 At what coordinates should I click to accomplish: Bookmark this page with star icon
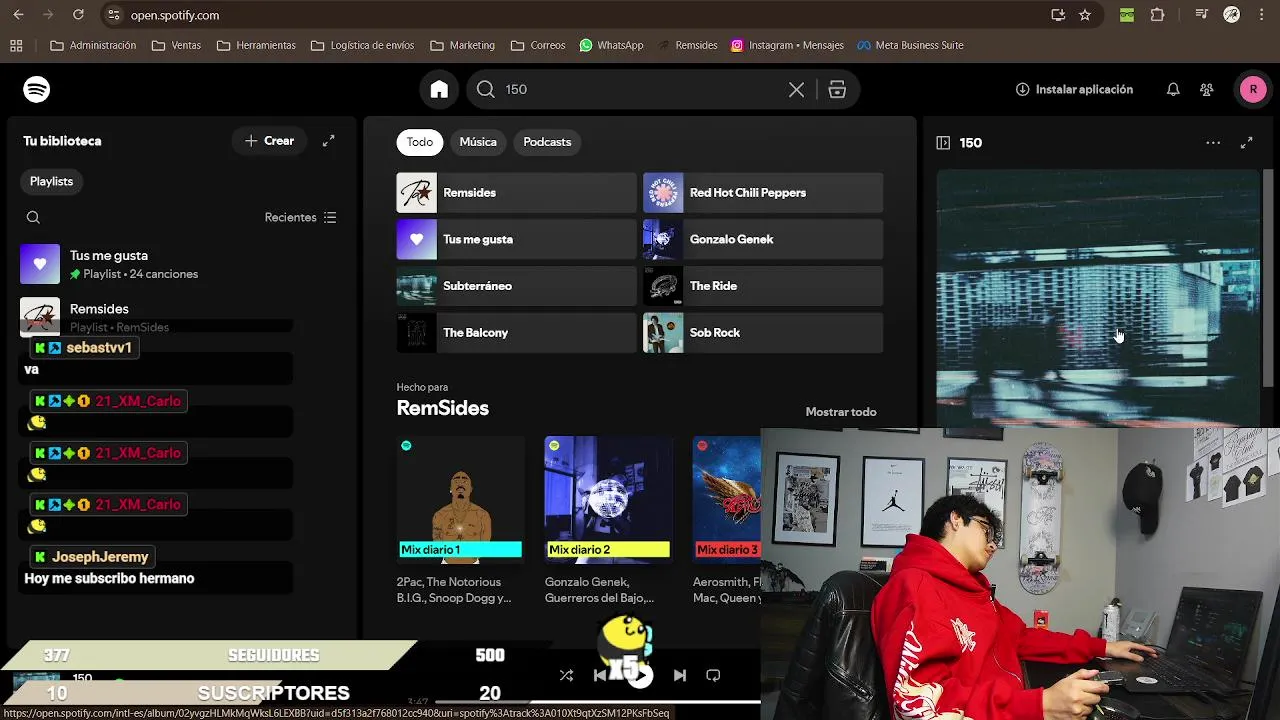(x=1085, y=15)
